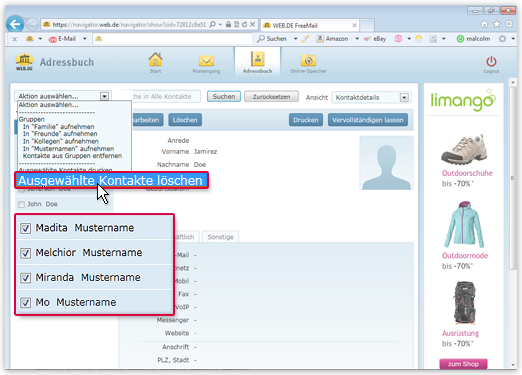Uncheck Mo Mustername checkbox
The height and width of the screenshot is (375, 522).
pyautogui.click(x=25, y=303)
